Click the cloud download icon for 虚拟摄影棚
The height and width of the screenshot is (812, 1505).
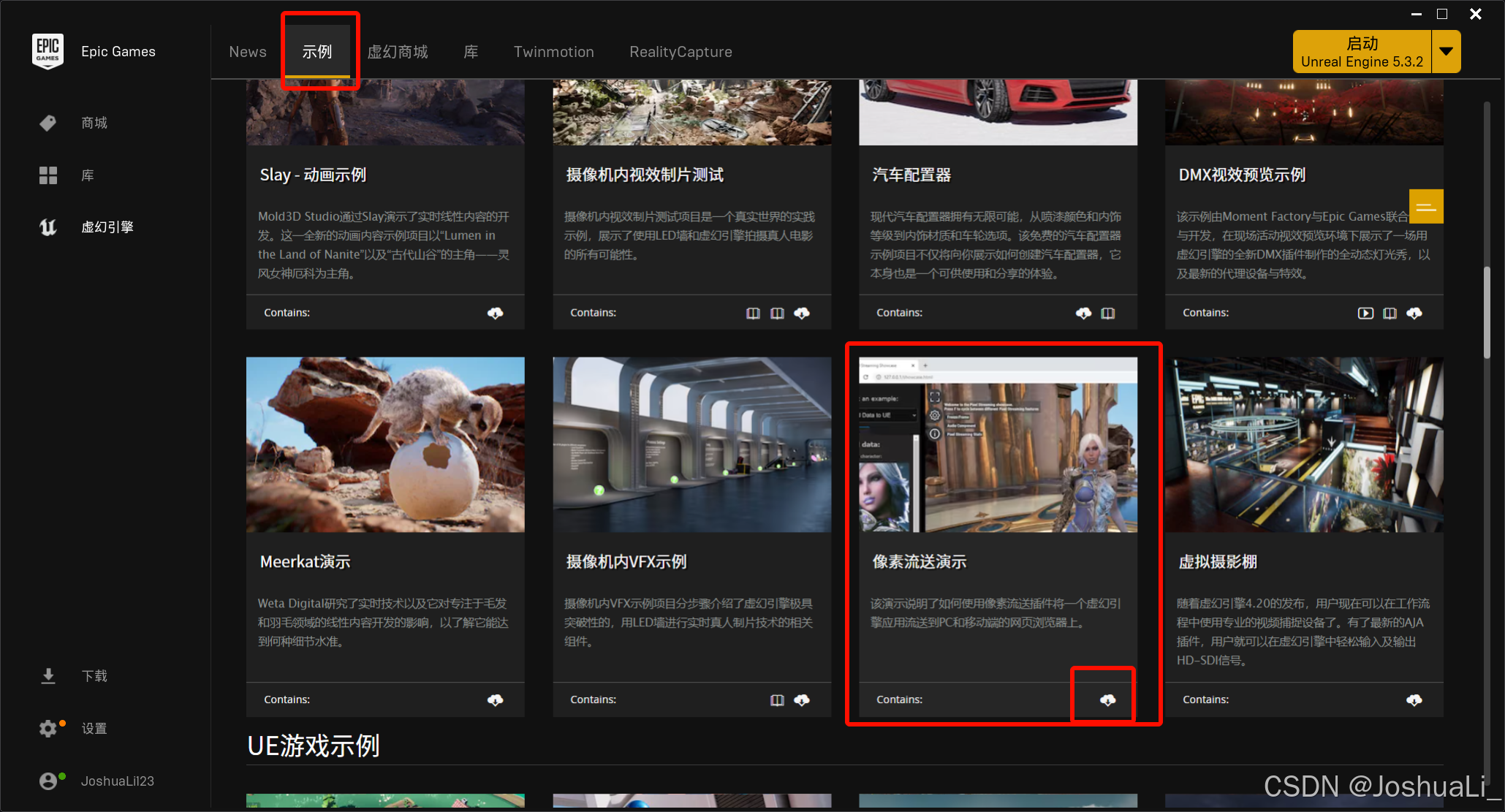point(1414,700)
